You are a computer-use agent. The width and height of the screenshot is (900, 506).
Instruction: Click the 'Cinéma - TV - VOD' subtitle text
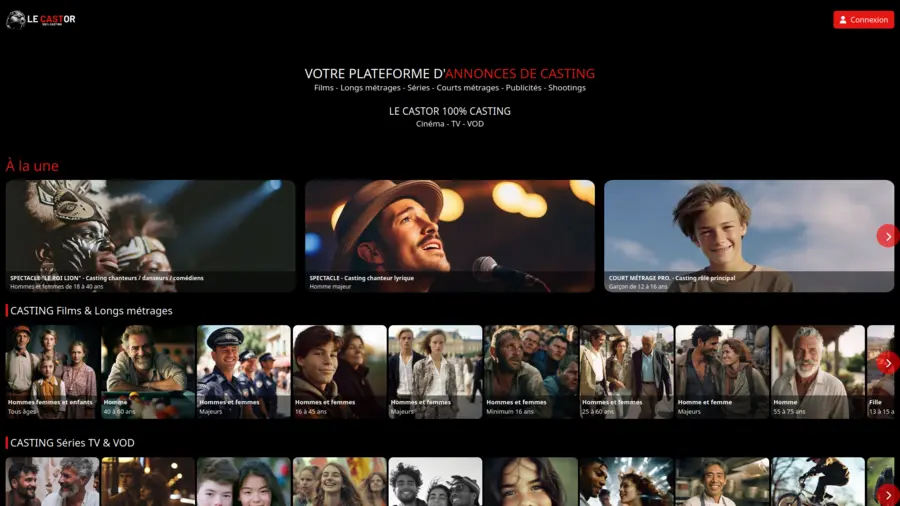coord(450,124)
